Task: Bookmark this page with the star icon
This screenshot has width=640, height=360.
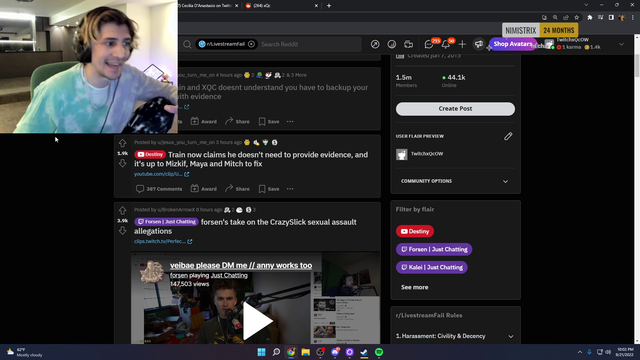Action: (576, 18)
